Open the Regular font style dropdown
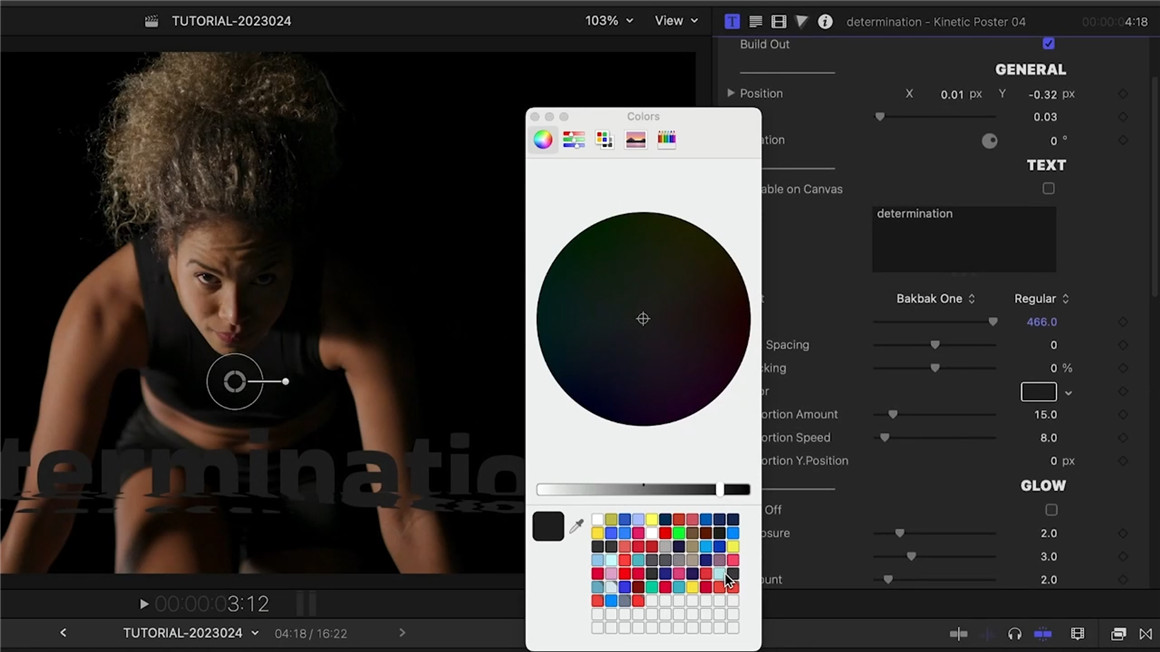Image resolution: width=1160 pixels, height=652 pixels. [1041, 299]
